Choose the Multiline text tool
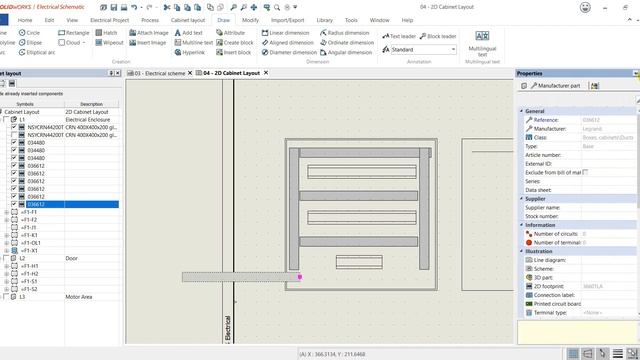This screenshot has height=360, width=640. point(193,42)
